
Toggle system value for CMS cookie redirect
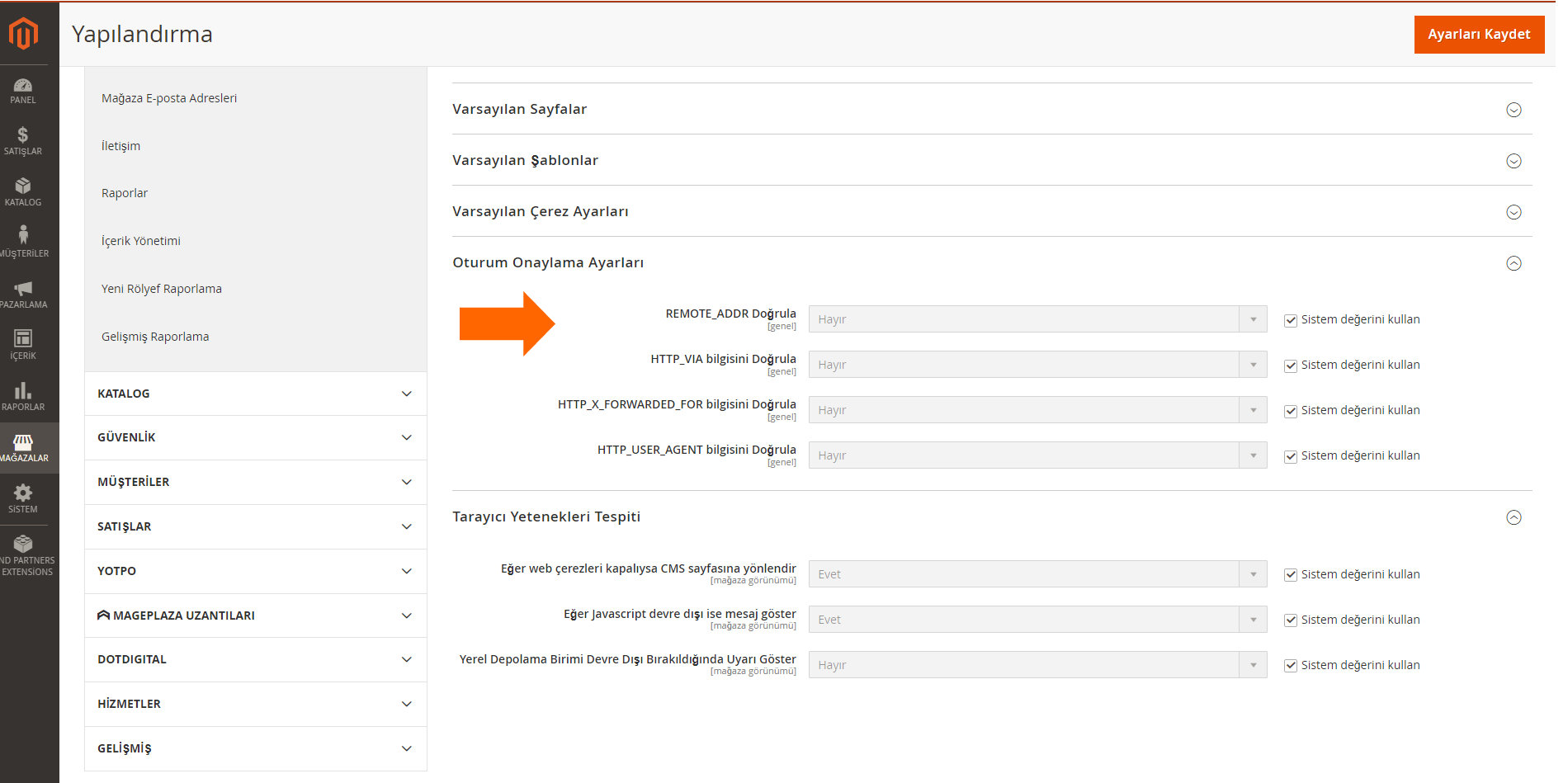point(1291,575)
